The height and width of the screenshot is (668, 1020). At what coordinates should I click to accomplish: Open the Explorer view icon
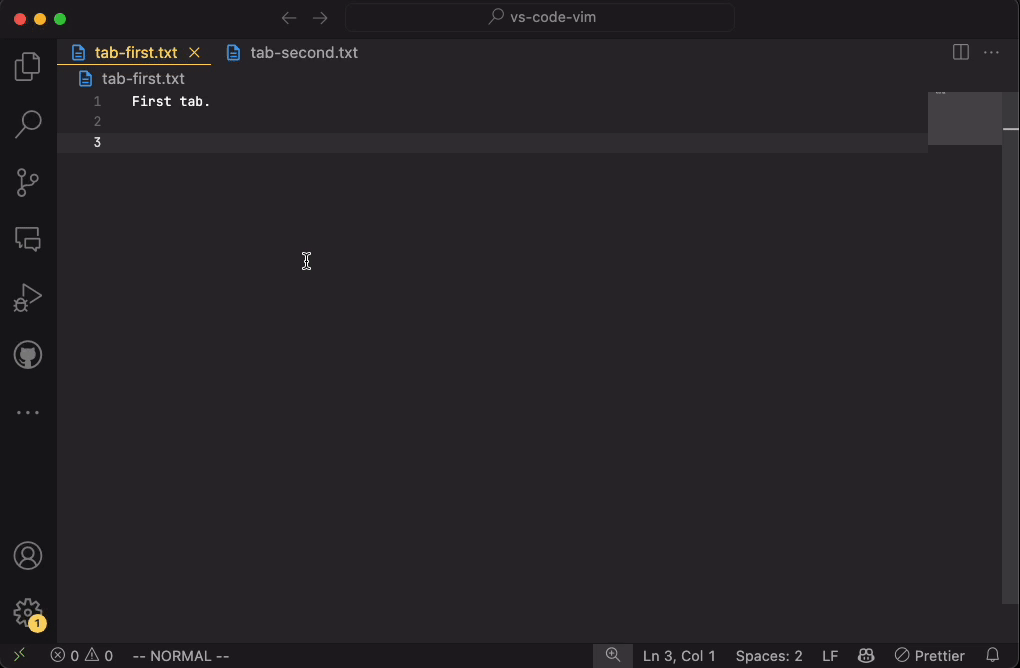[x=27, y=66]
